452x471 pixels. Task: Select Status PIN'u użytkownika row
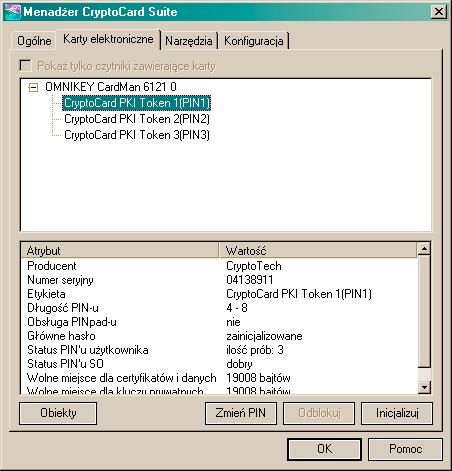(x=219, y=350)
